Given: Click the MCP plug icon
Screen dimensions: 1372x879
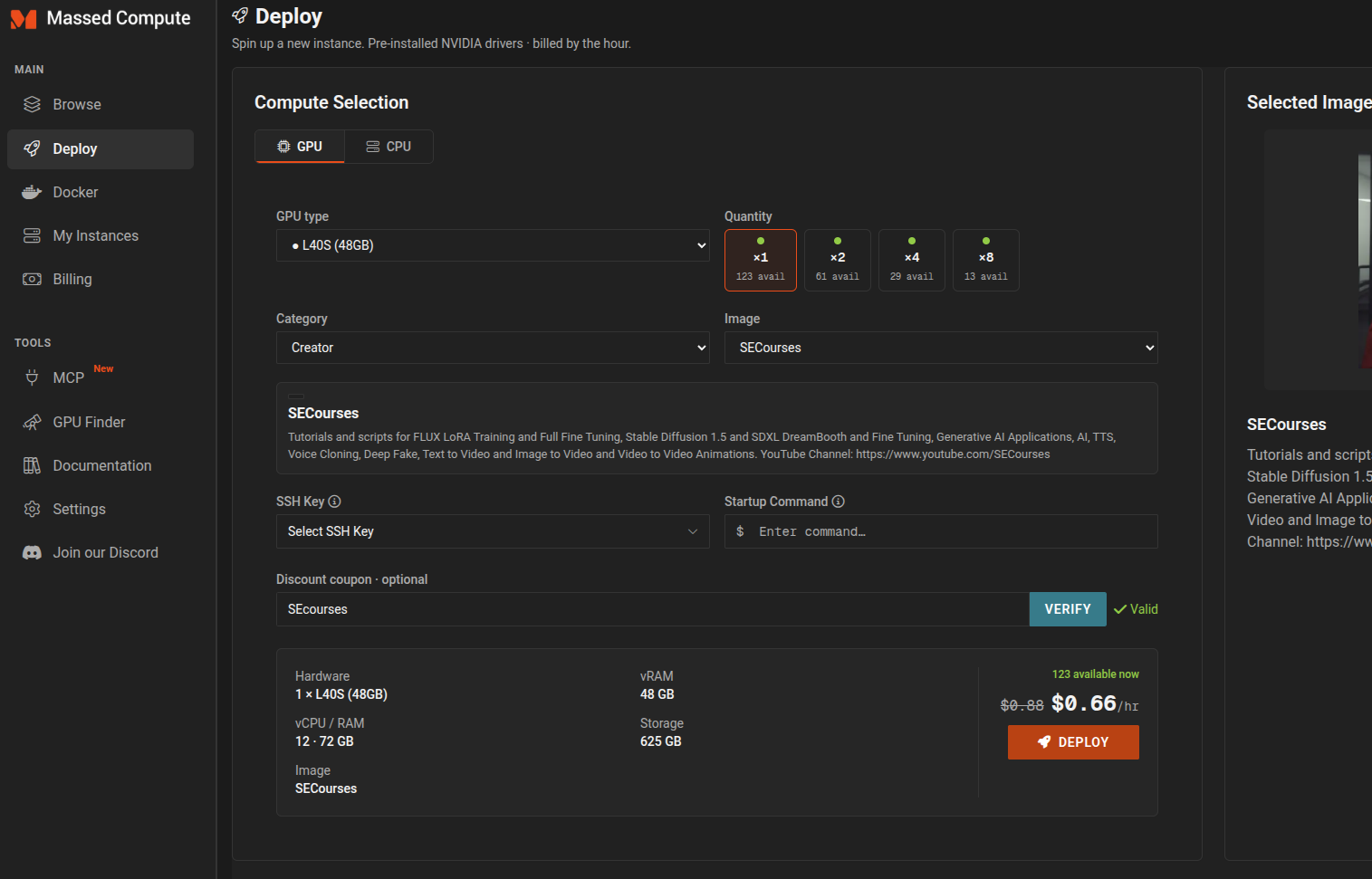Looking at the screenshot, I should (32, 377).
